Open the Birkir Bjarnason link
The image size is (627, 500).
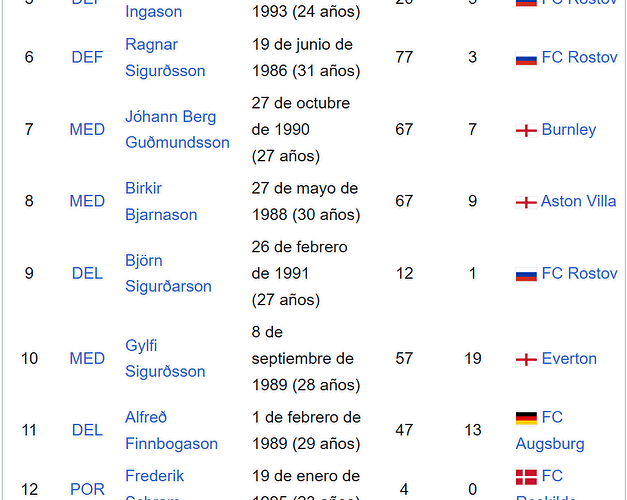pos(161,201)
